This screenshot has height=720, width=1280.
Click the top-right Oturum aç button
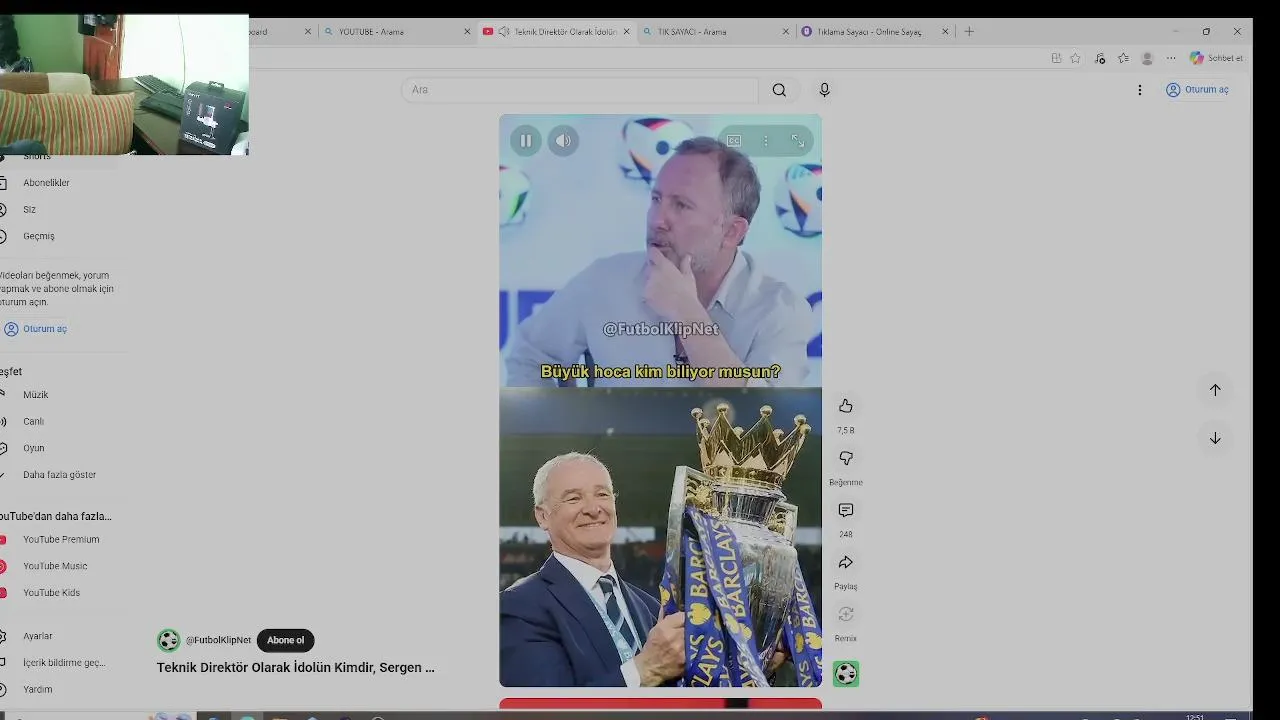coord(1197,90)
